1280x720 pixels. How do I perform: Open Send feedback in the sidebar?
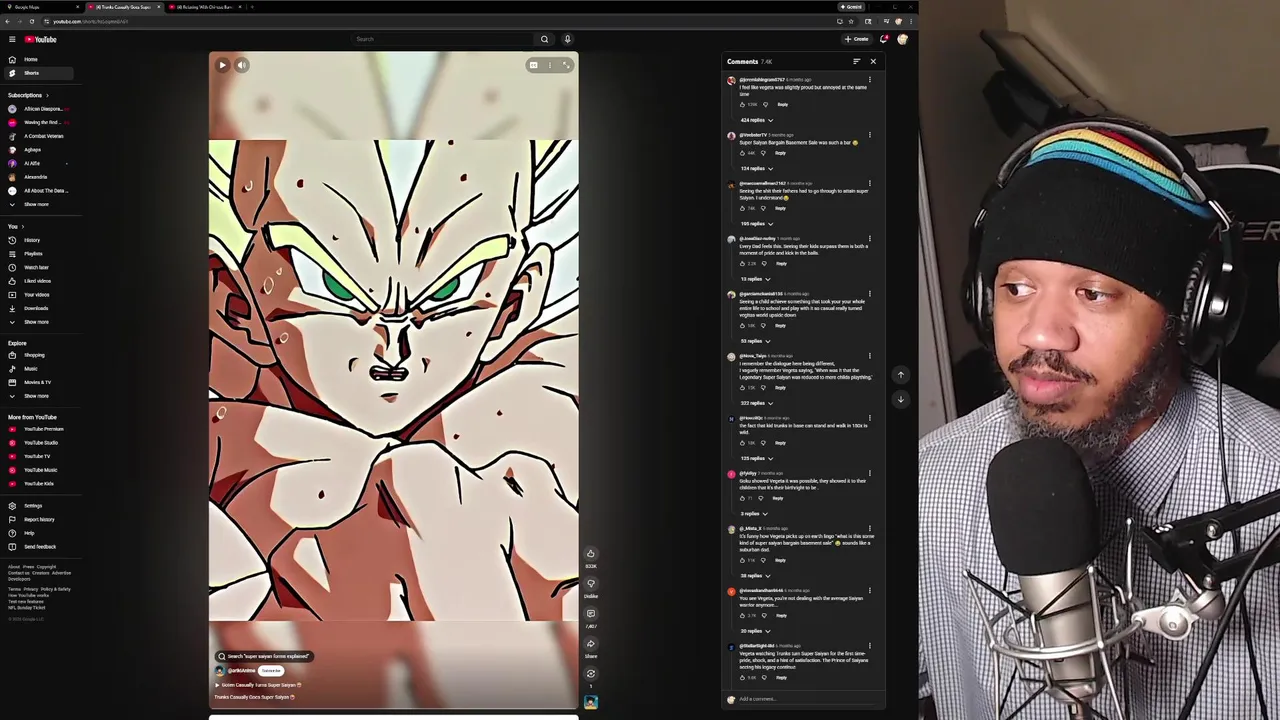[40, 547]
